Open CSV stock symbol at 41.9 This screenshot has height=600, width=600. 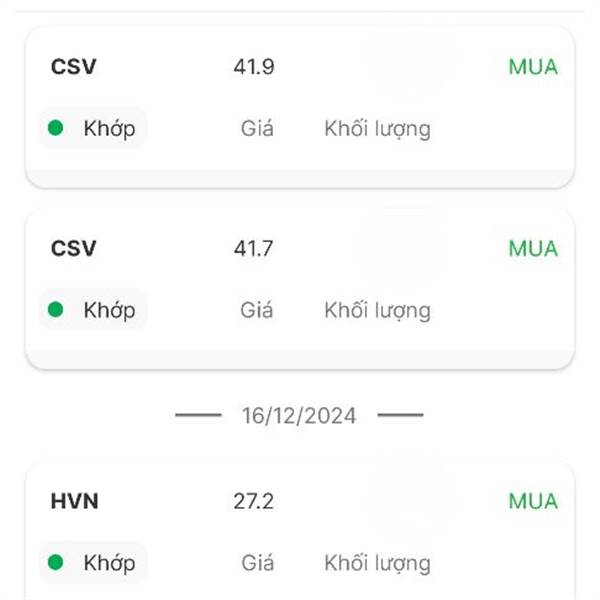(x=73, y=67)
